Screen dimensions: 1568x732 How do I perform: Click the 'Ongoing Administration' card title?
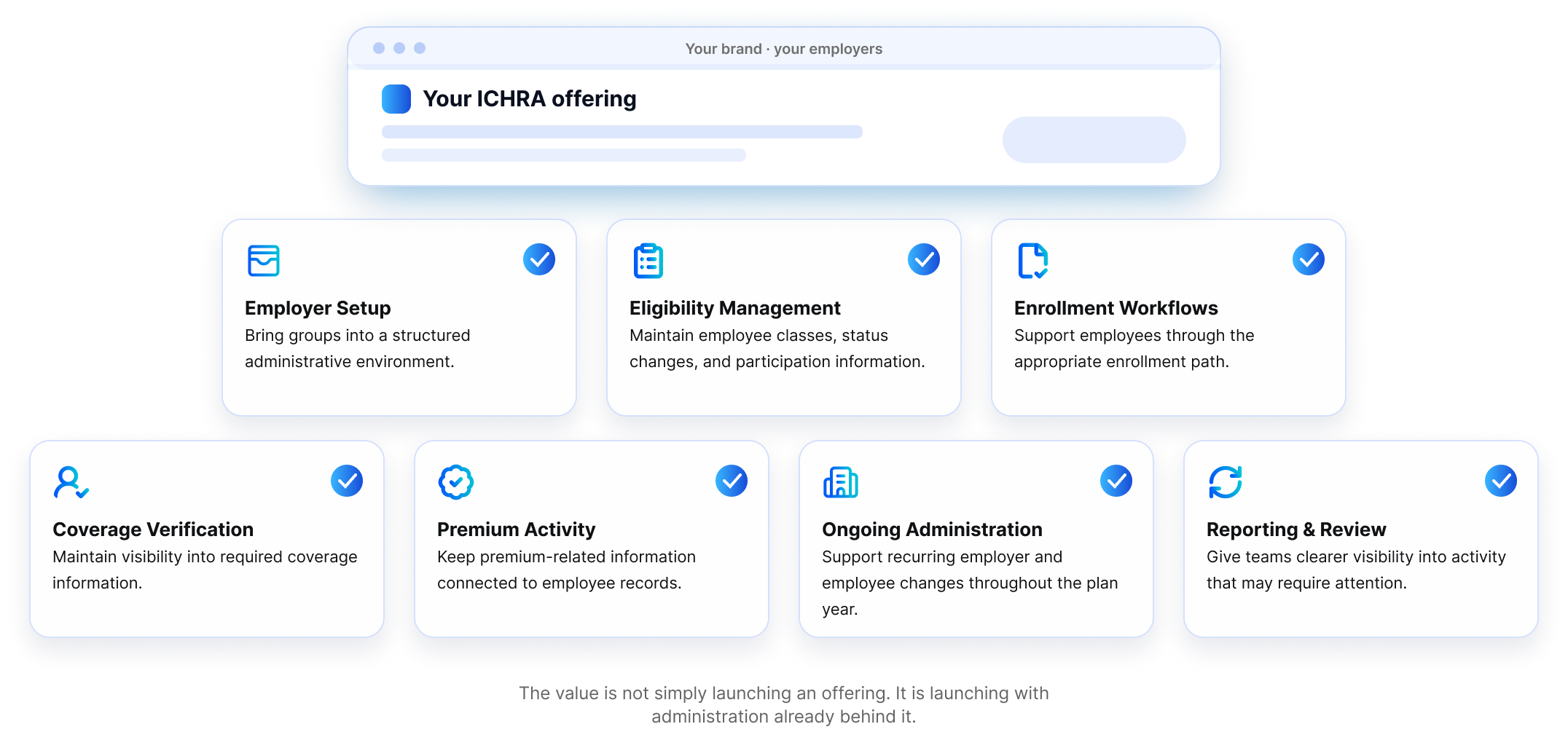(x=933, y=530)
